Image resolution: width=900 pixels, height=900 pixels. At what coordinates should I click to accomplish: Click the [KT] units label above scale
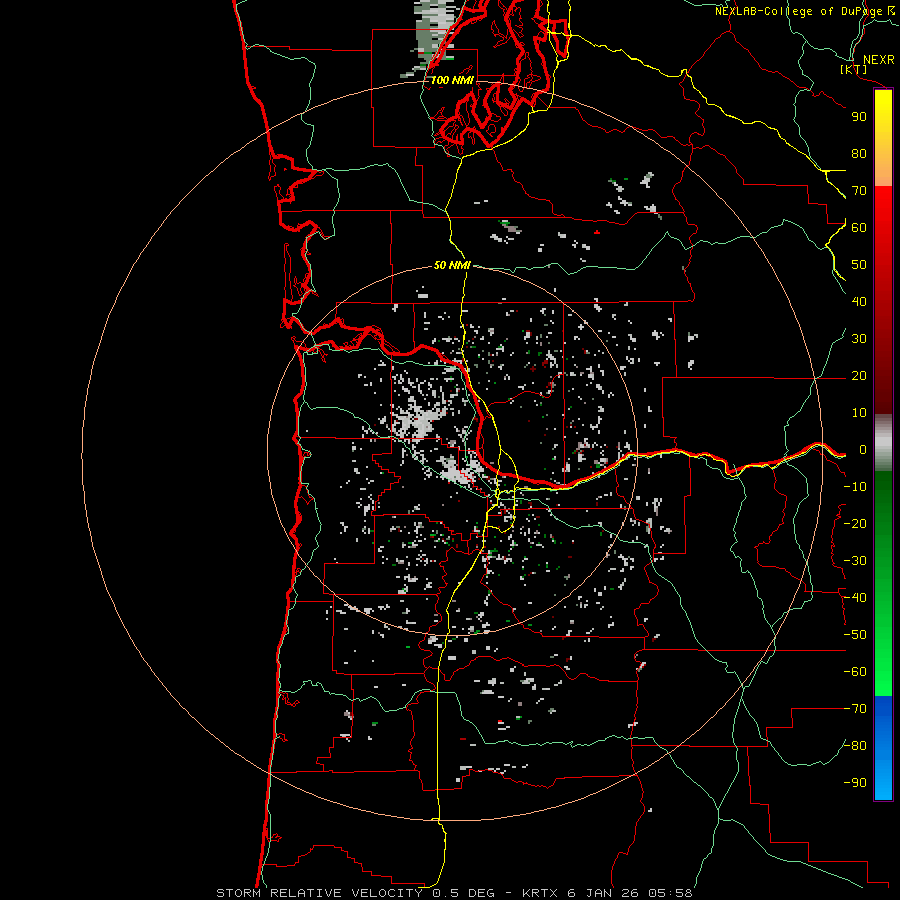[854, 69]
